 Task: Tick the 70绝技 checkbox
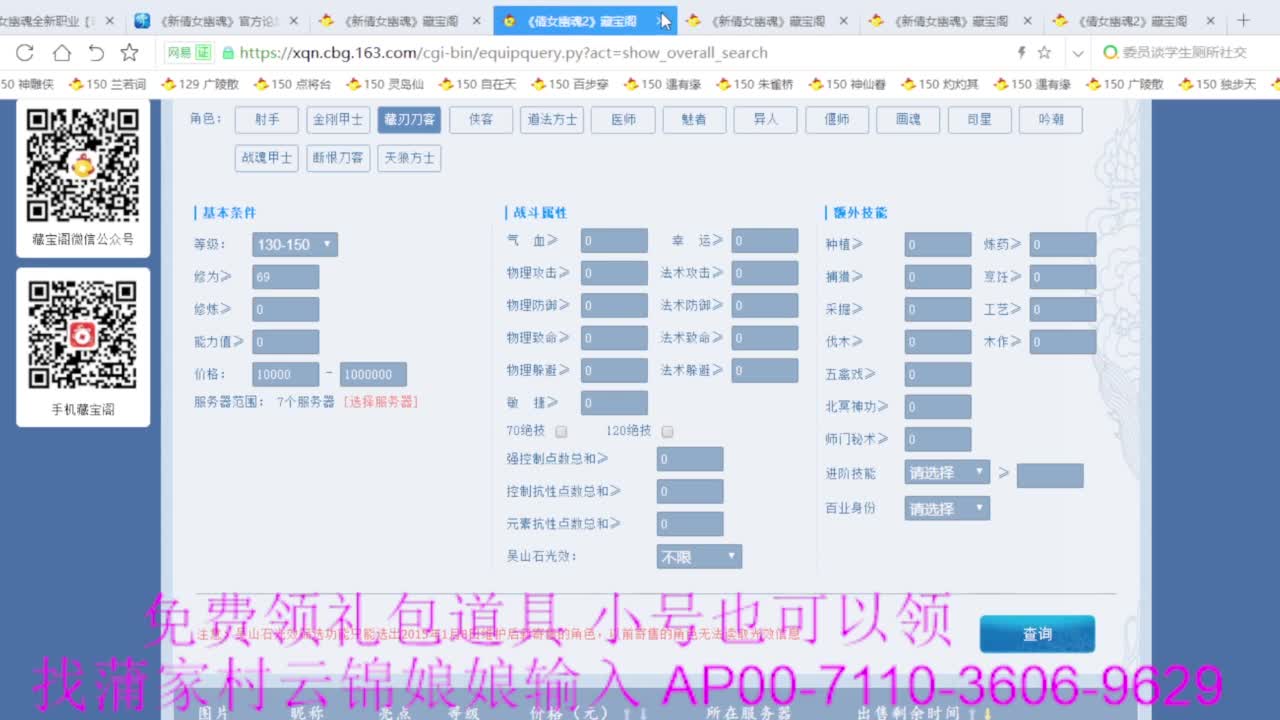[x=561, y=432]
